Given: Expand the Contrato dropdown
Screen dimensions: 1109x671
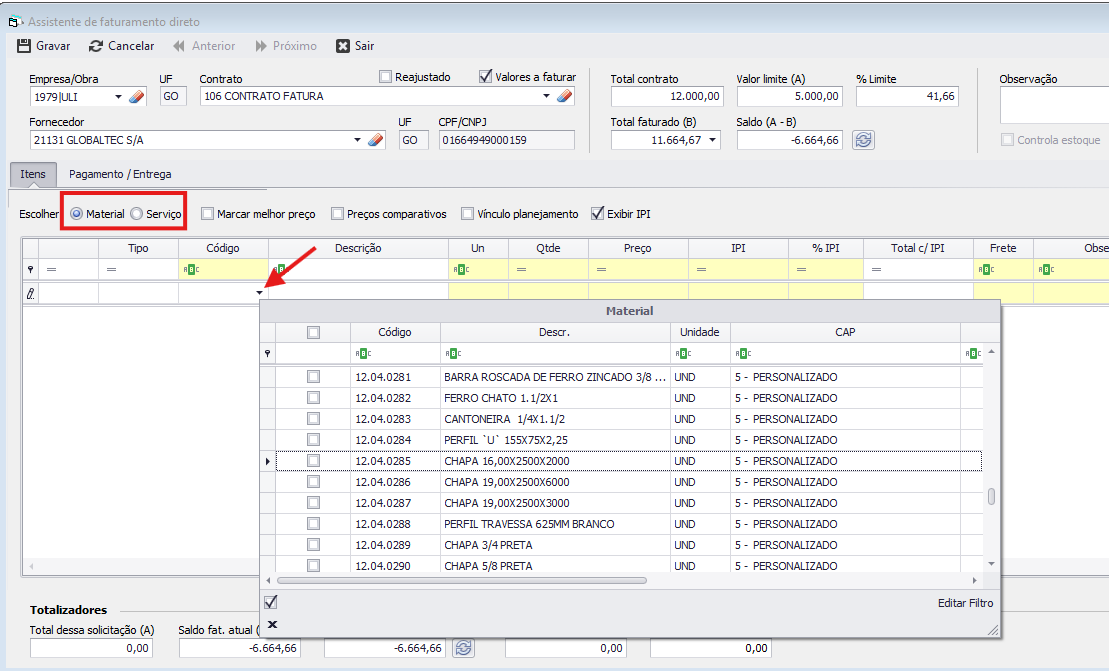Looking at the screenshot, I should click(x=546, y=97).
